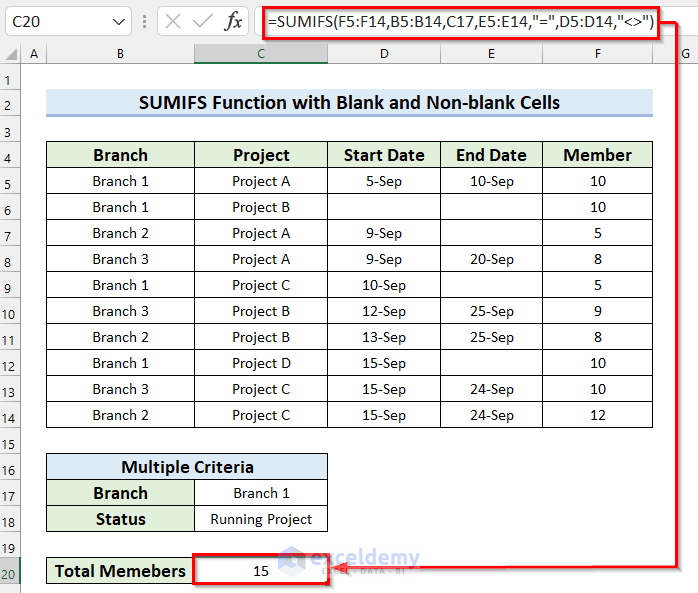
Task: Click the criteria value 'Branch 1' in row 17
Action: (x=261, y=493)
